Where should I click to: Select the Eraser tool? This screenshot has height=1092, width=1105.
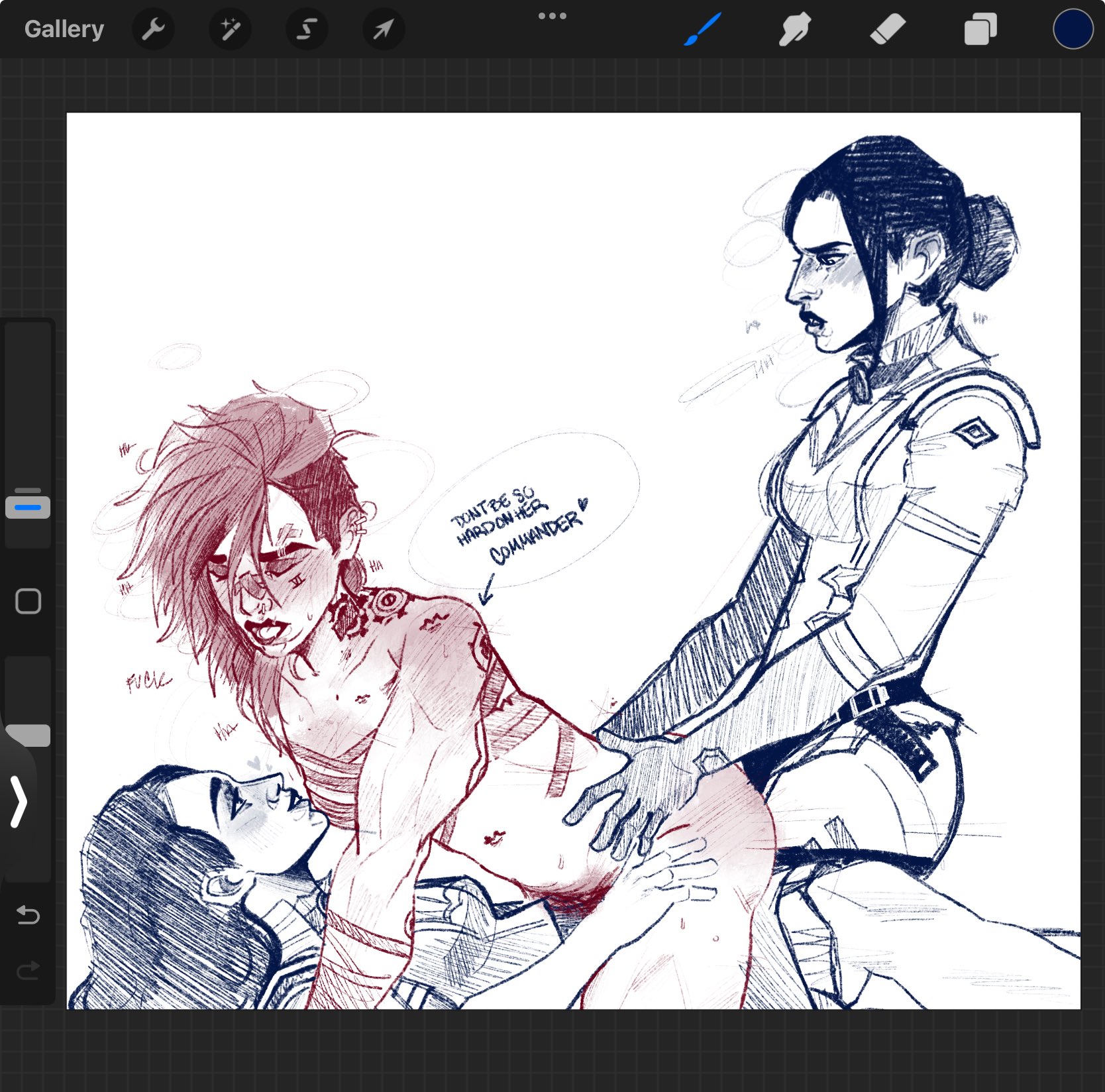pyautogui.click(x=887, y=29)
